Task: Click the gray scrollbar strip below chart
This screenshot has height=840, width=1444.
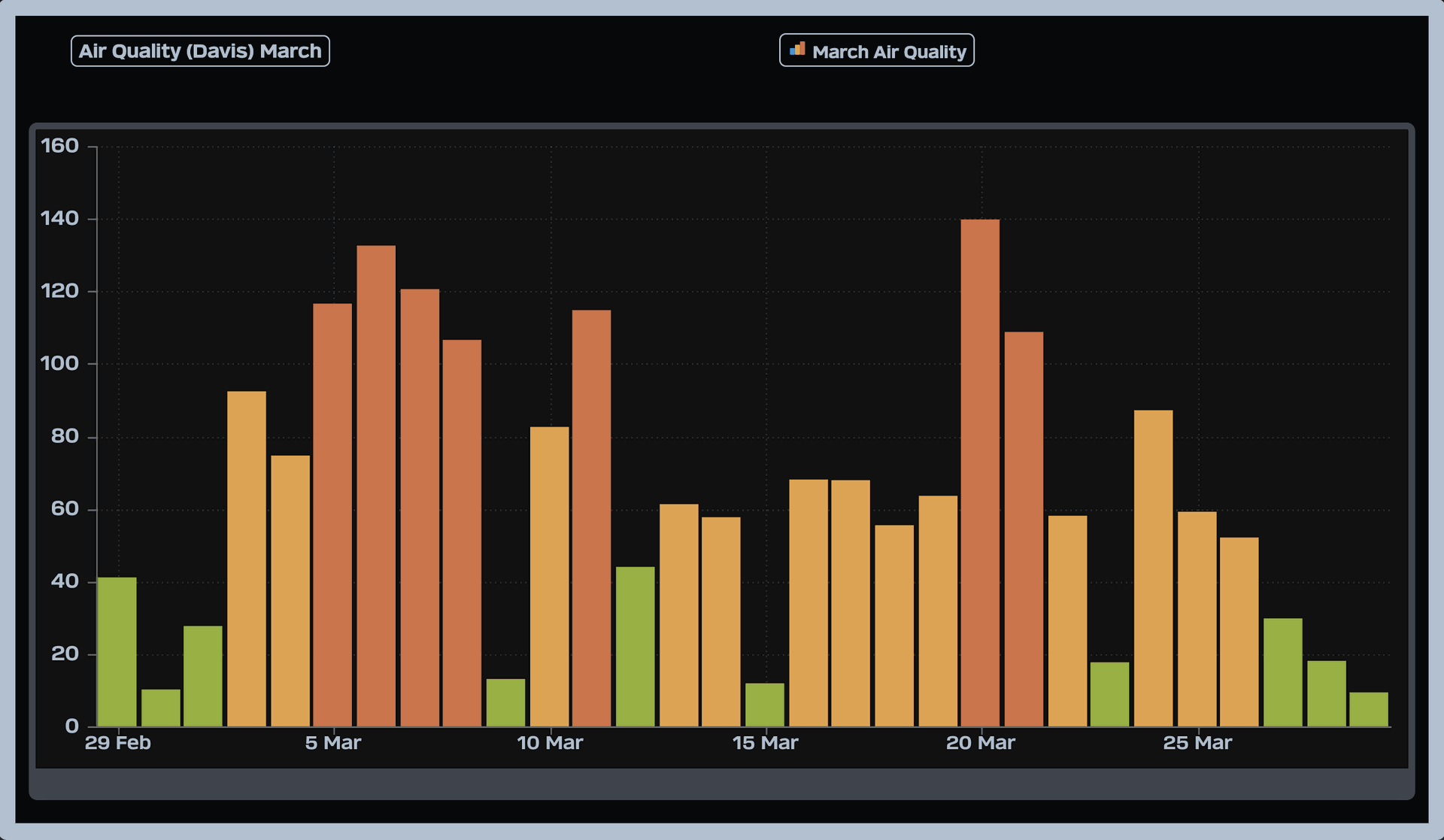Action: [x=721, y=784]
